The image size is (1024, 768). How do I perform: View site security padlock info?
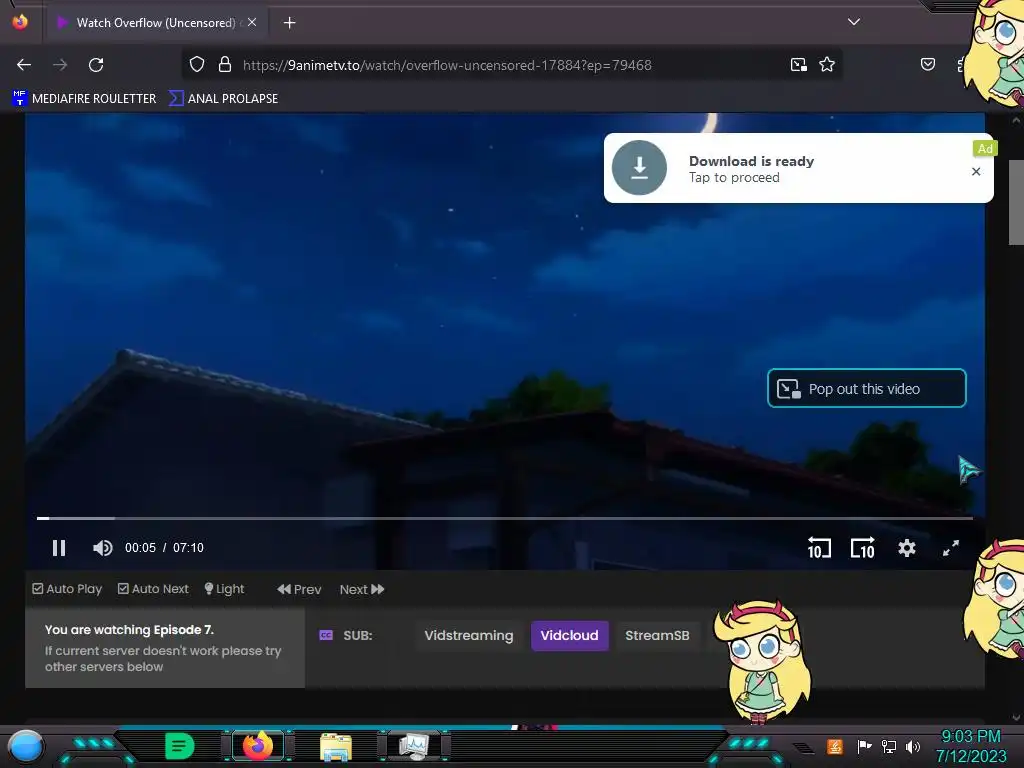coord(225,65)
